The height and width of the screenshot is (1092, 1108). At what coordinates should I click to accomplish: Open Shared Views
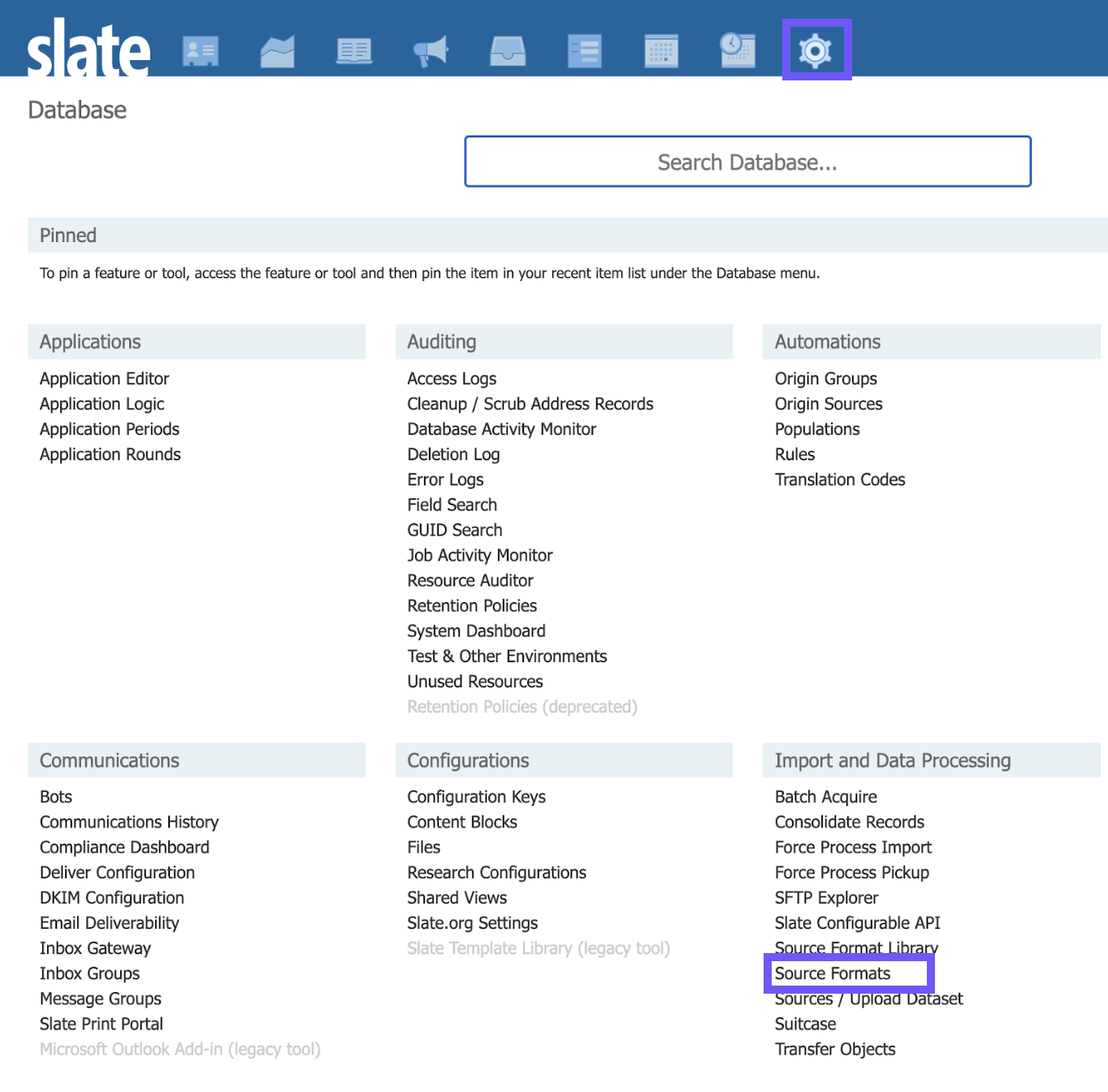(x=457, y=897)
